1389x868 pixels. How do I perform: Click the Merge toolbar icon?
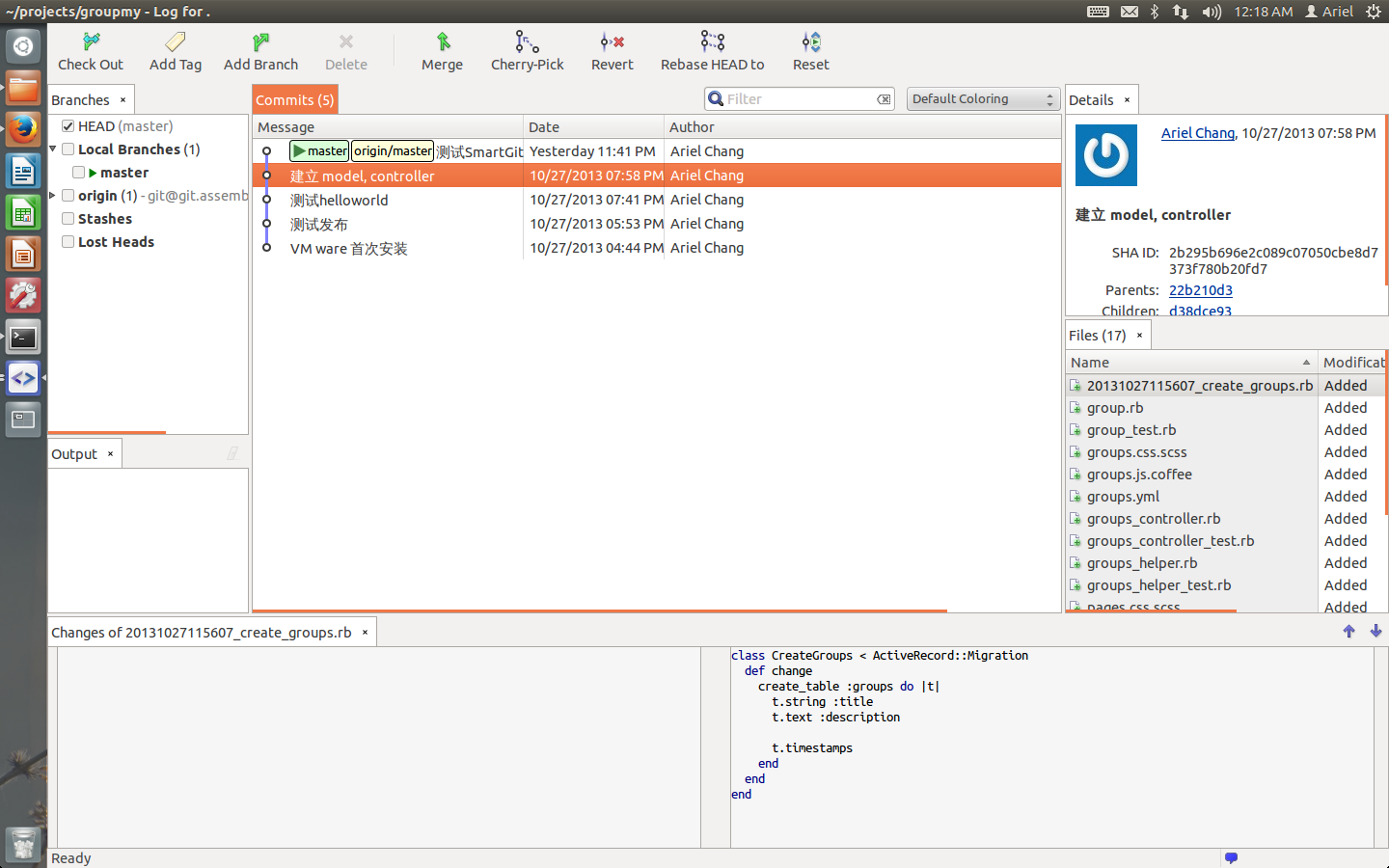443,41
